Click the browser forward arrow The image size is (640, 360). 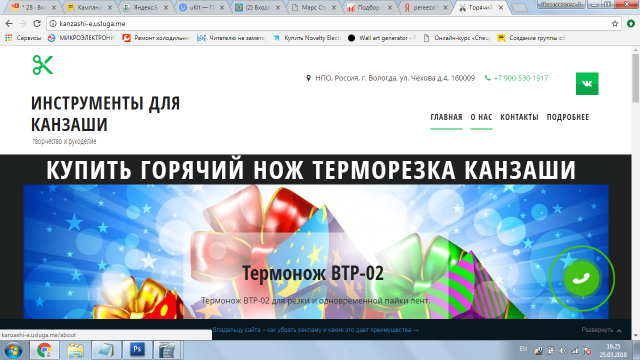pyautogui.click(x=23, y=23)
